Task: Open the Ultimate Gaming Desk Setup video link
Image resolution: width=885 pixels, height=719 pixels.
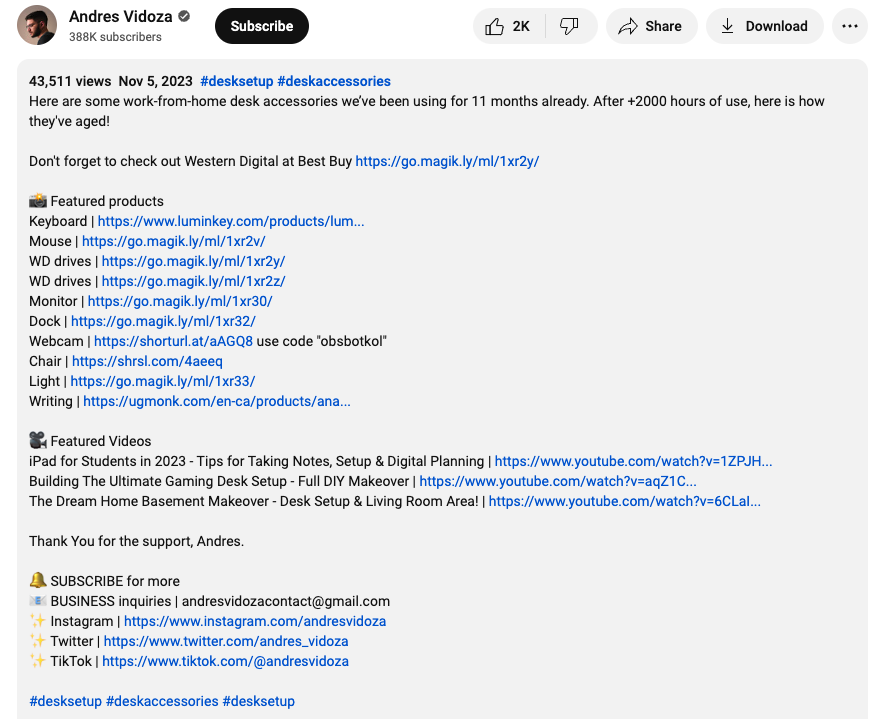Action: (558, 481)
